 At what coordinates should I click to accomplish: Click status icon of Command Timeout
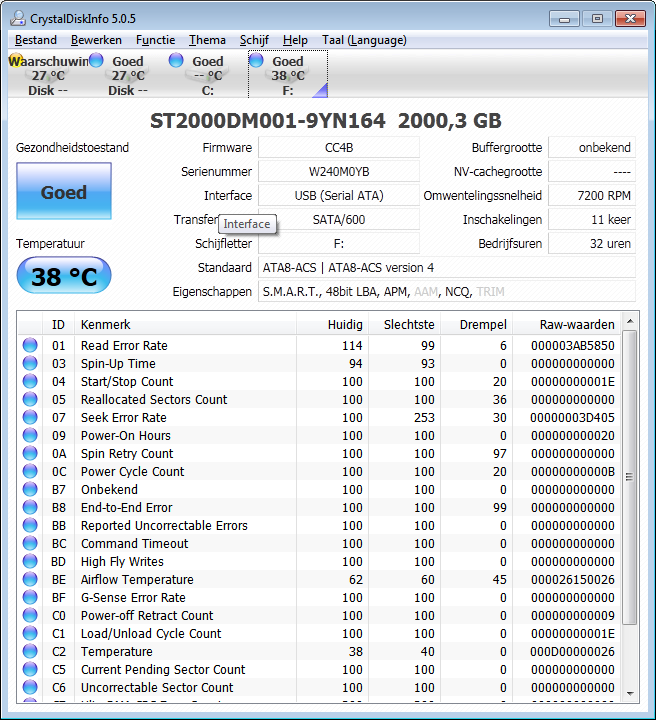pyautogui.click(x=30, y=543)
